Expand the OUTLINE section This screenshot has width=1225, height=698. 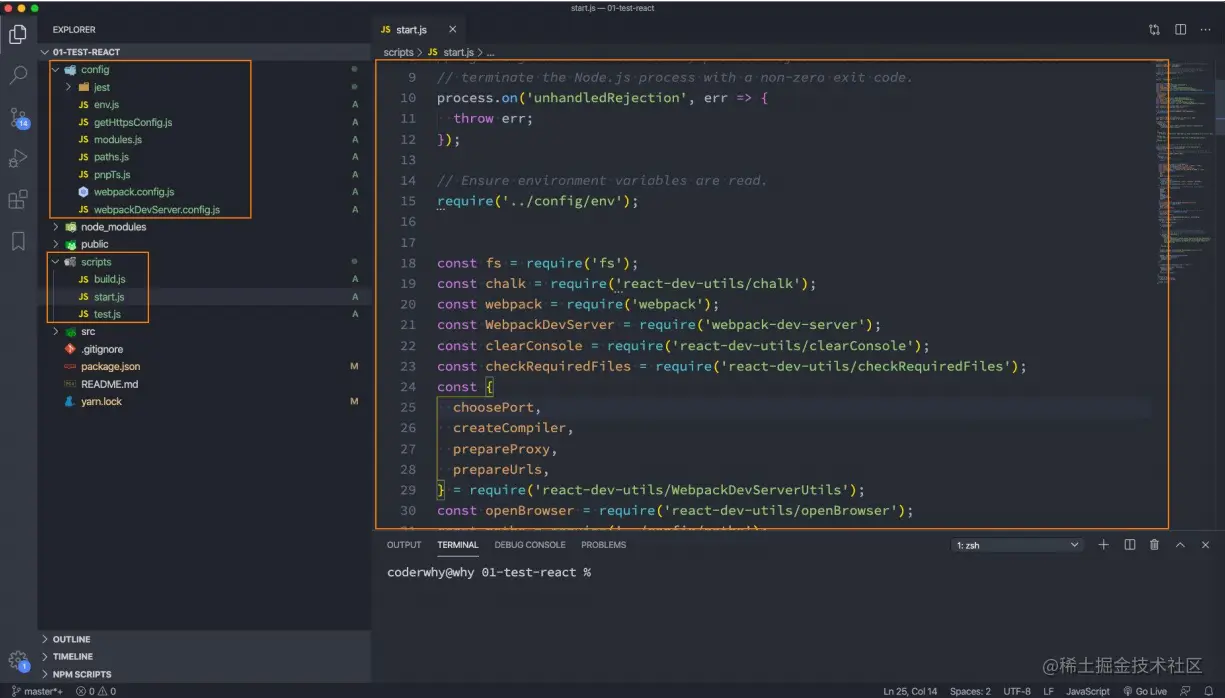(204, 639)
